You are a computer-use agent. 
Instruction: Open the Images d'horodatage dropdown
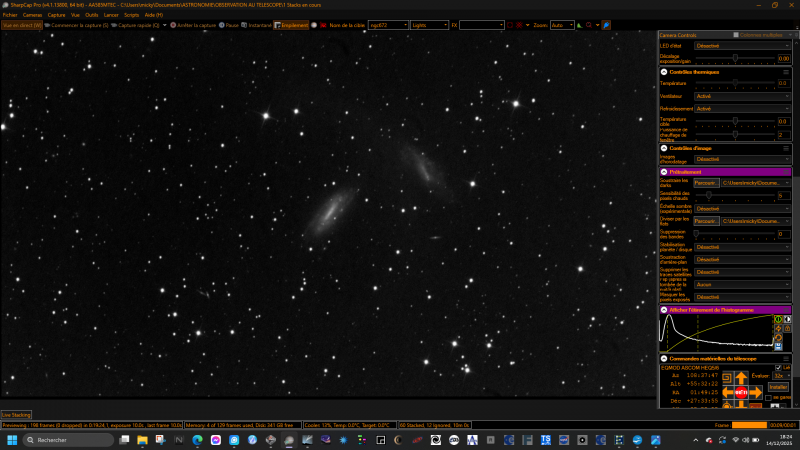pos(742,159)
